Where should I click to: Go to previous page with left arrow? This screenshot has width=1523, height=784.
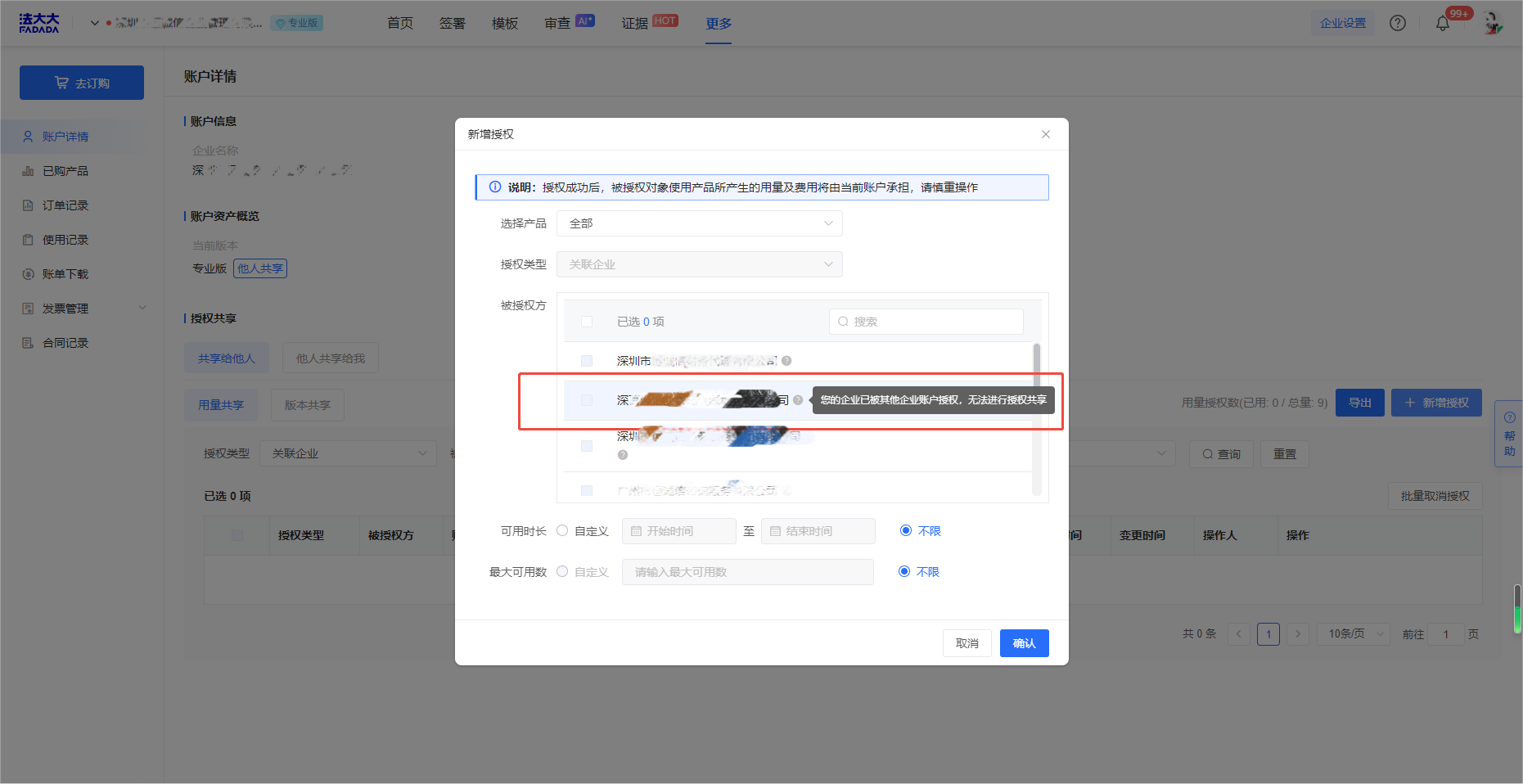1239,634
